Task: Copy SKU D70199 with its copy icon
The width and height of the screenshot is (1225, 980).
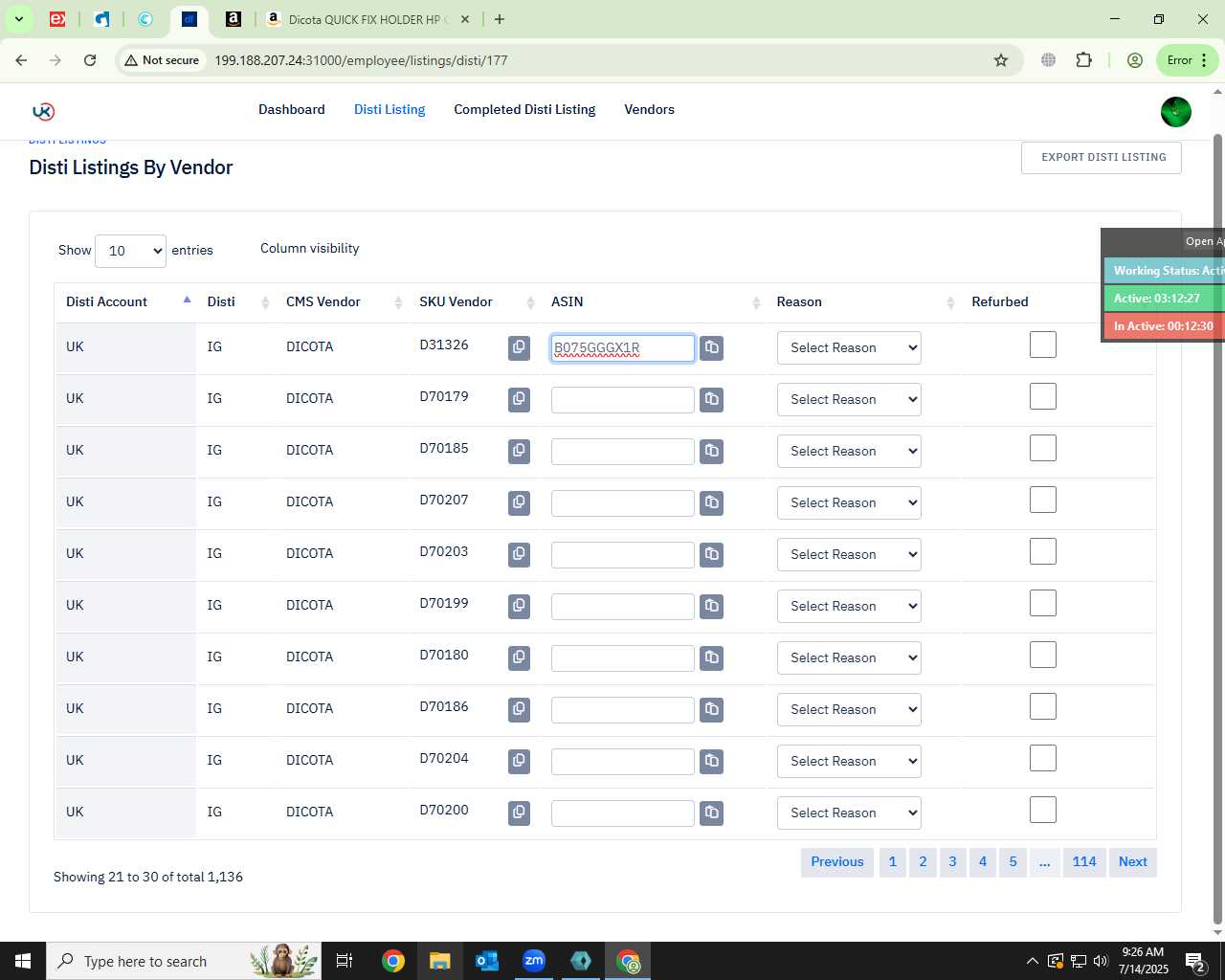Action: [519, 606]
